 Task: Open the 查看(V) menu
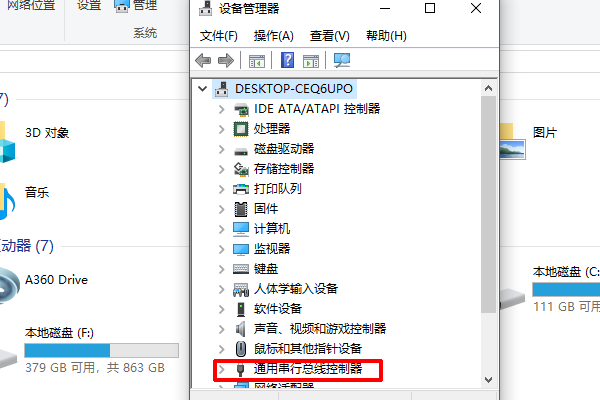point(329,36)
